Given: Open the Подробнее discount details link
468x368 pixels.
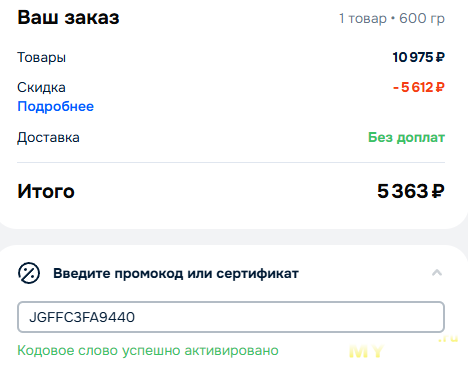Looking at the screenshot, I should (x=56, y=107).
